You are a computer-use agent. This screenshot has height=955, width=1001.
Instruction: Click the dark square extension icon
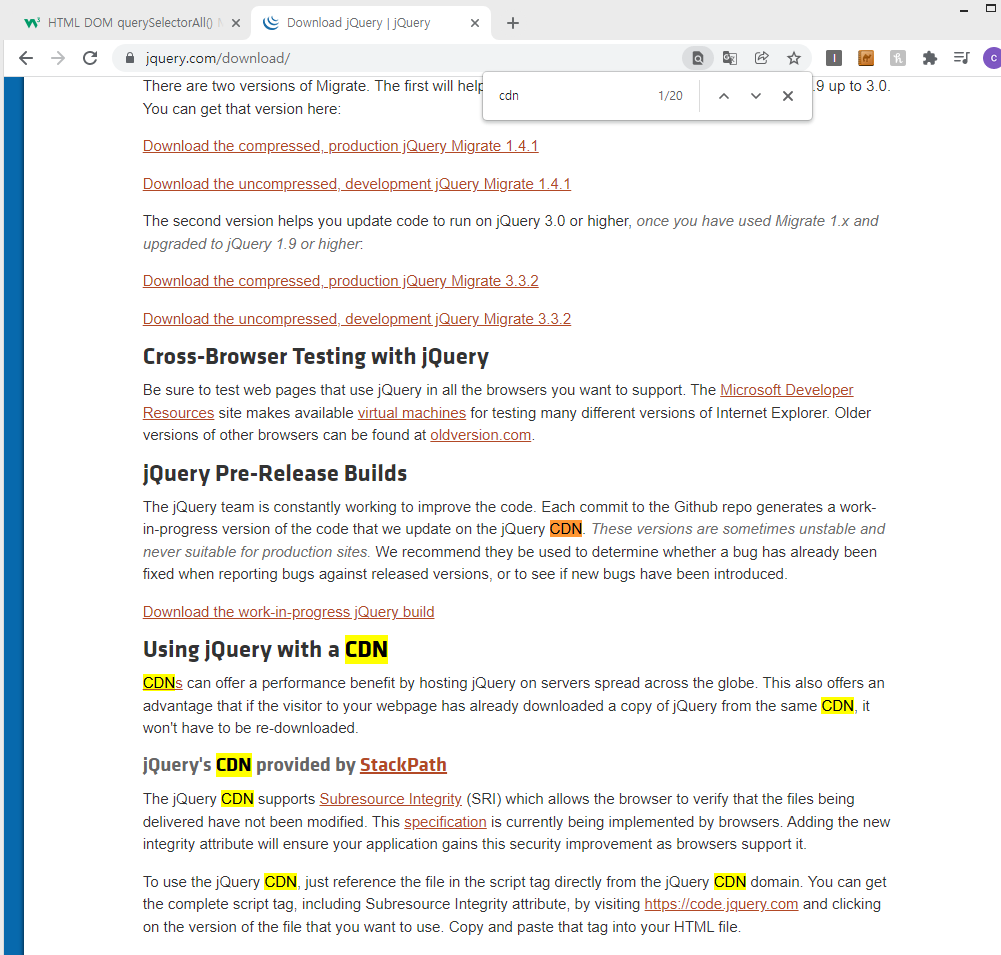[x=834, y=58]
